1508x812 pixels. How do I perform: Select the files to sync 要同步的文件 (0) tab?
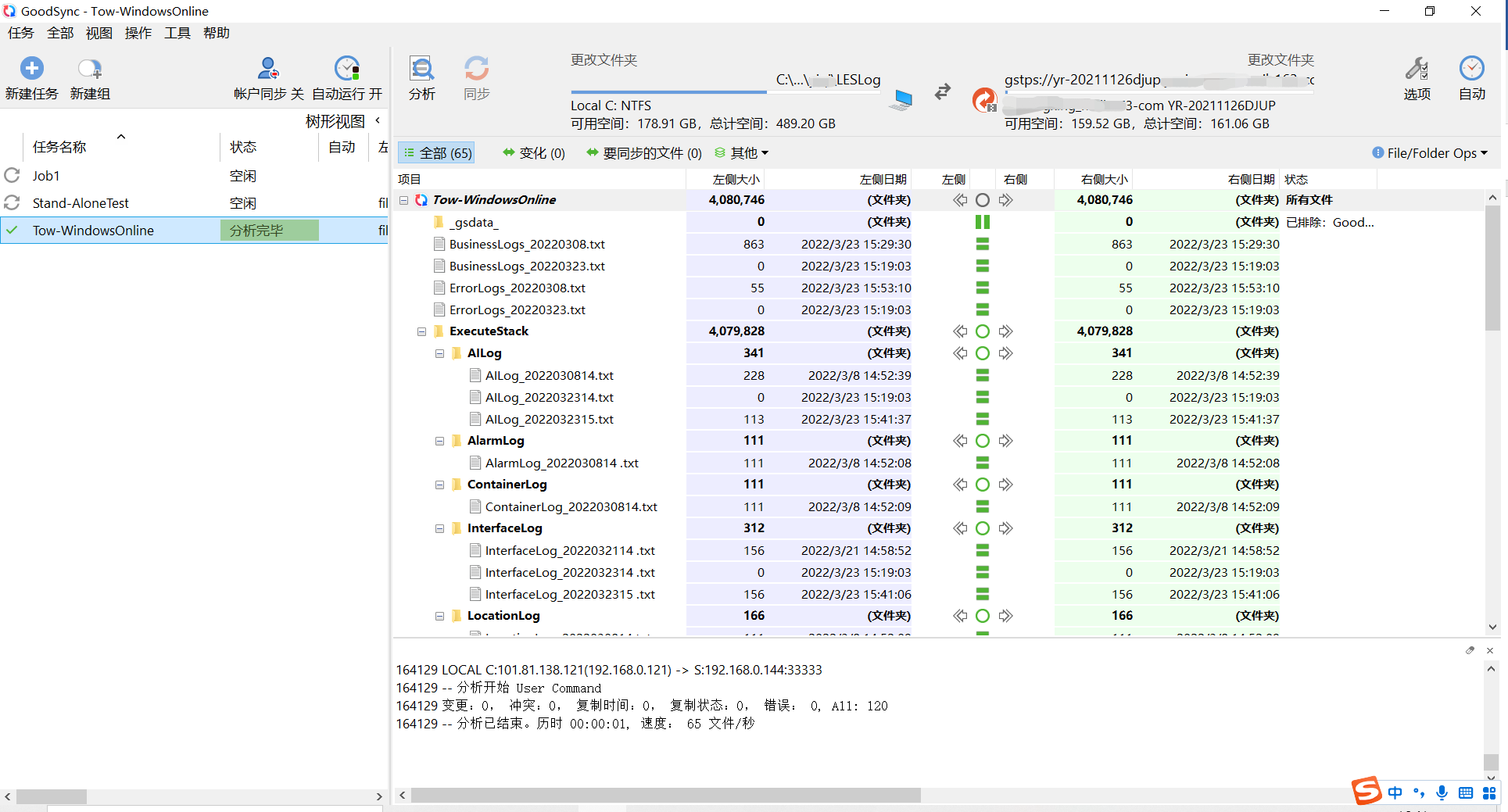(644, 153)
